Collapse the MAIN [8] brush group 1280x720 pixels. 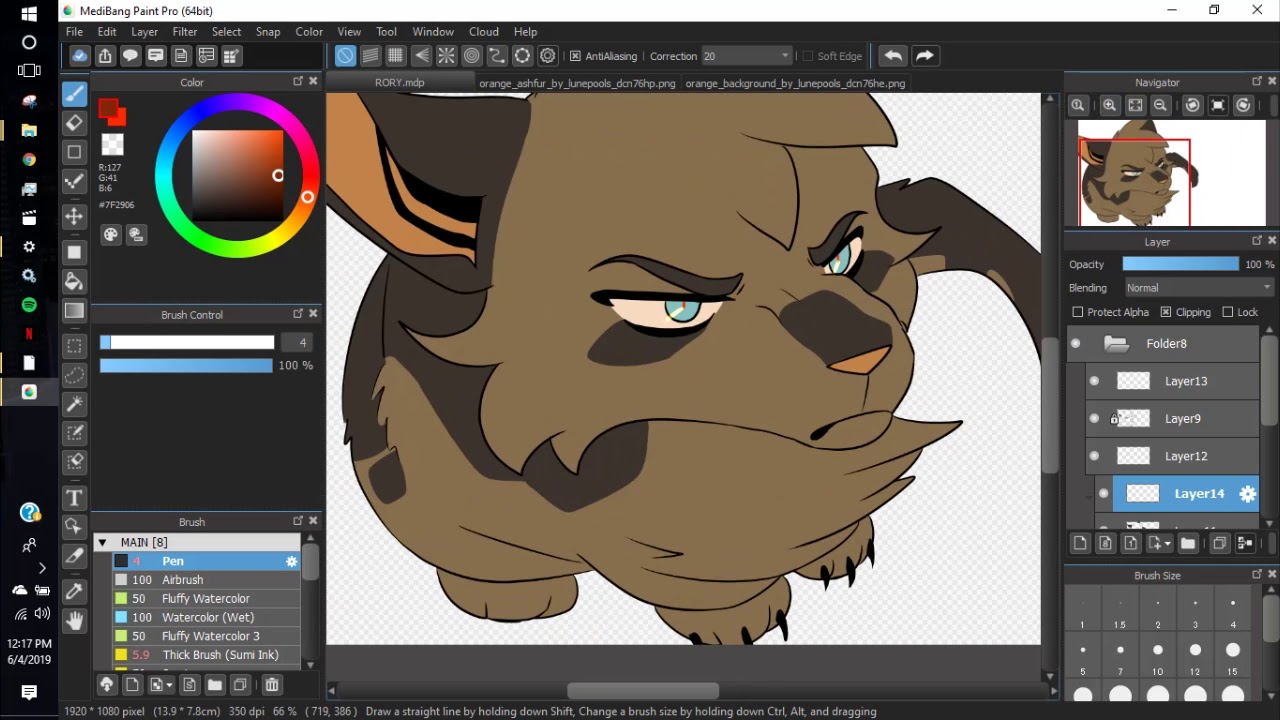(x=102, y=542)
